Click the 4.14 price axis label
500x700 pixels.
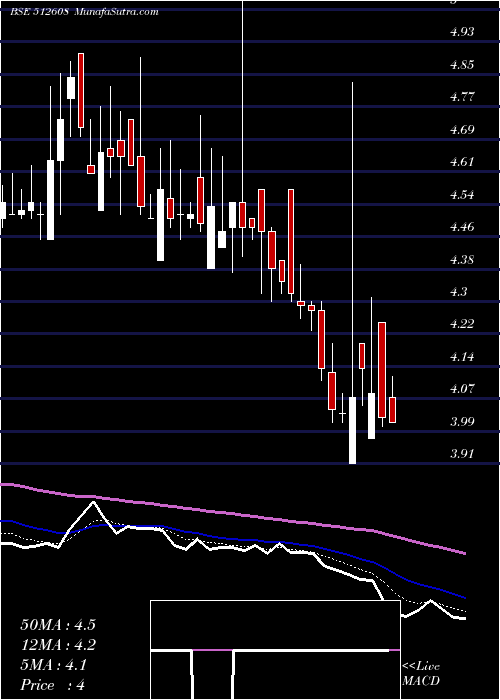462,357
